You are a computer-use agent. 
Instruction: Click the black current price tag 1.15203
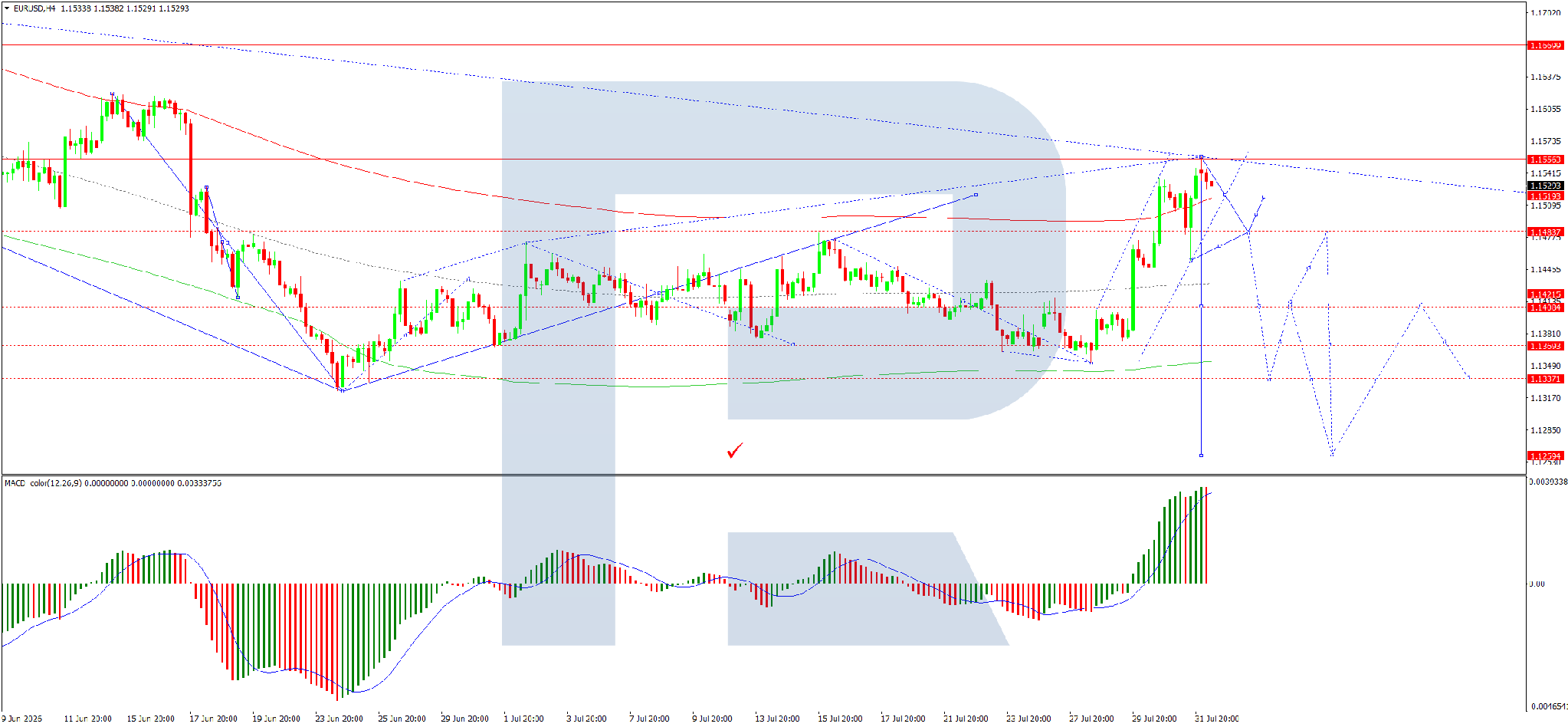coord(1546,186)
